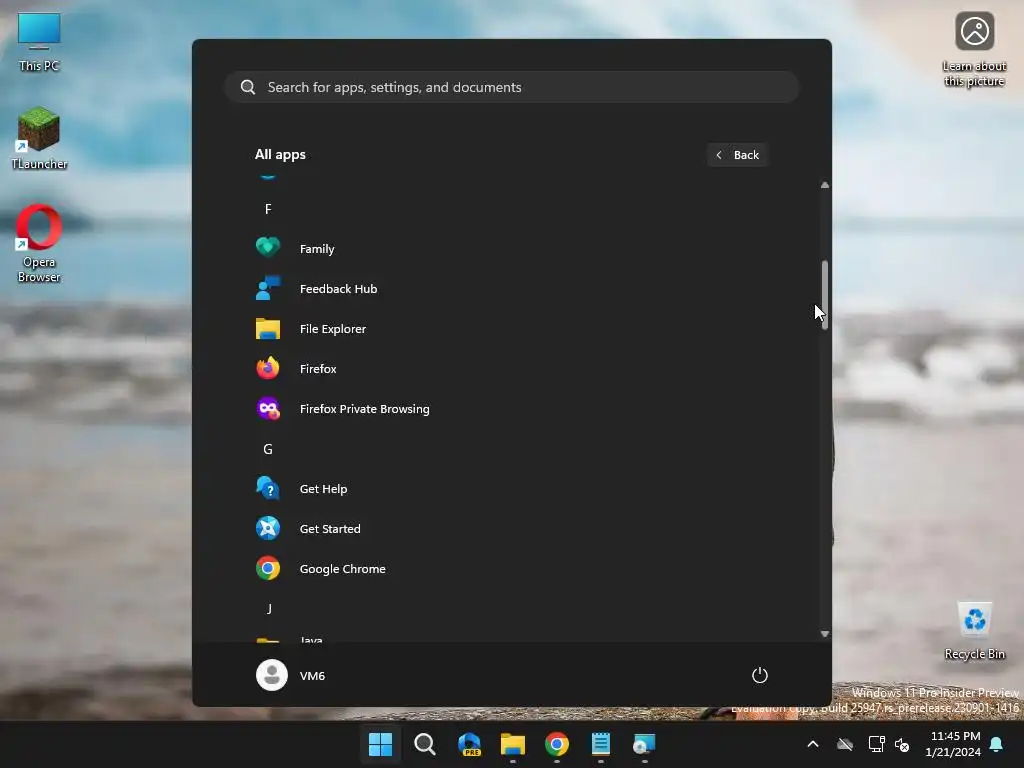1024x768 pixels.
Task: Click the Firefox Private Browsing label
Action: point(364,409)
